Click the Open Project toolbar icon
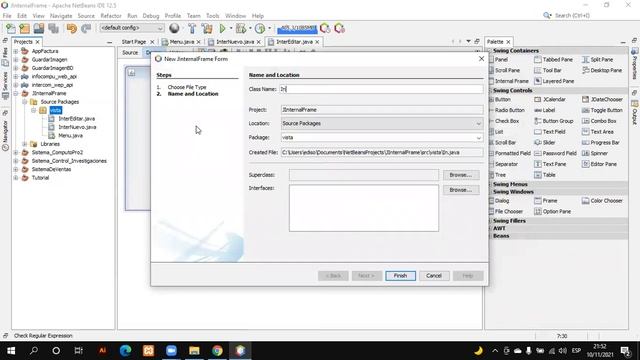 tap(39, 28)
